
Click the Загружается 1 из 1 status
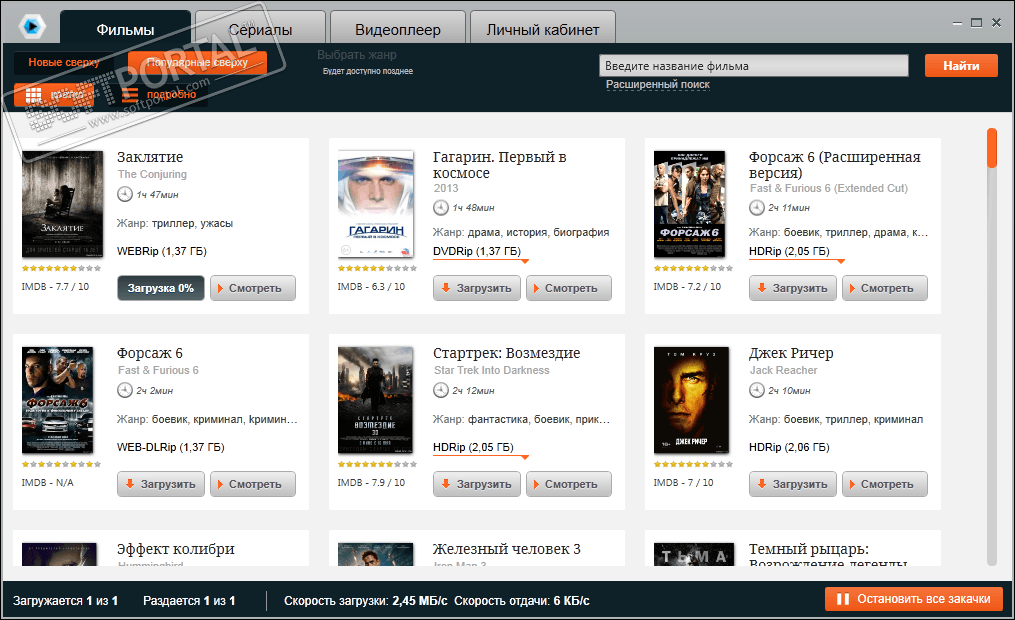[x=65, y=601]
